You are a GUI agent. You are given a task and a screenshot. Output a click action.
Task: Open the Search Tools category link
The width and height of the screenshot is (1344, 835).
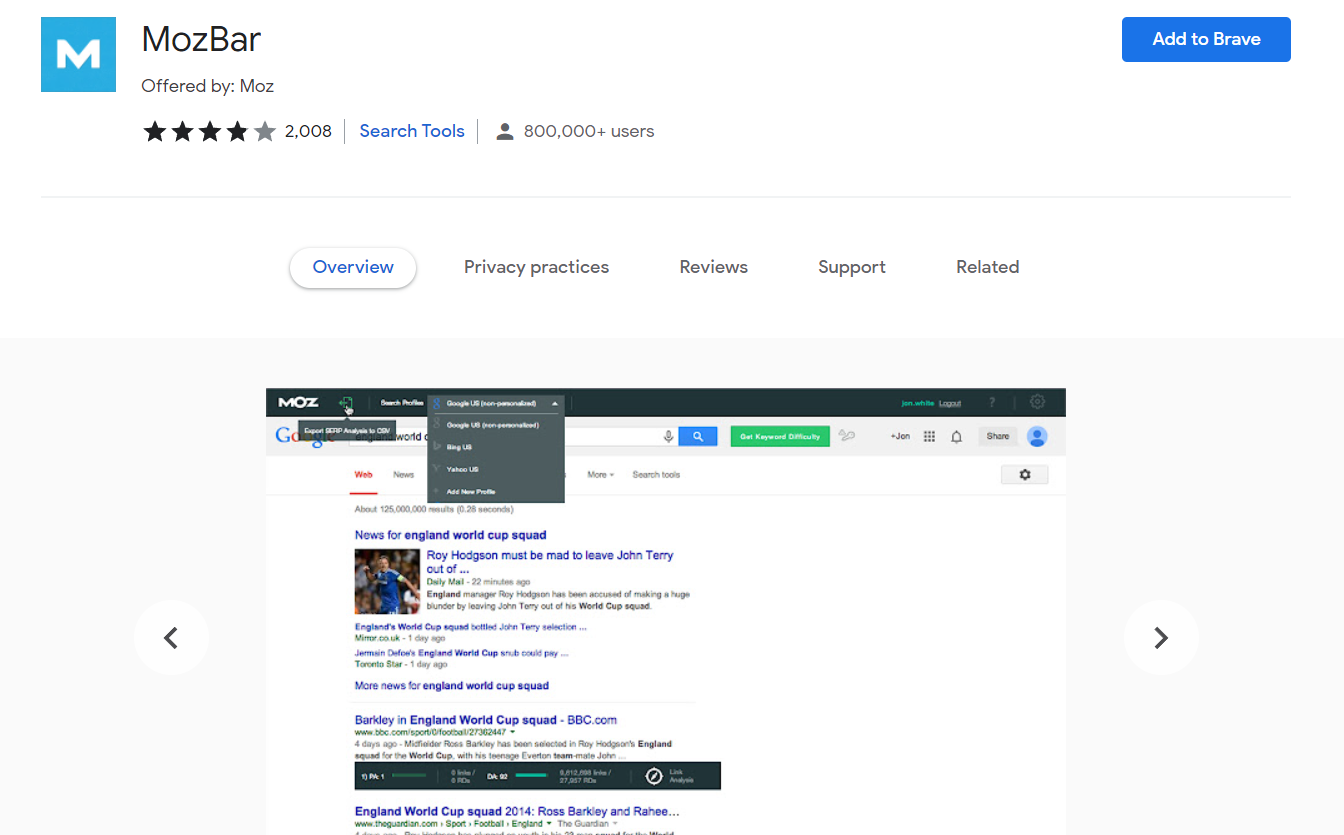click(412, 131)
